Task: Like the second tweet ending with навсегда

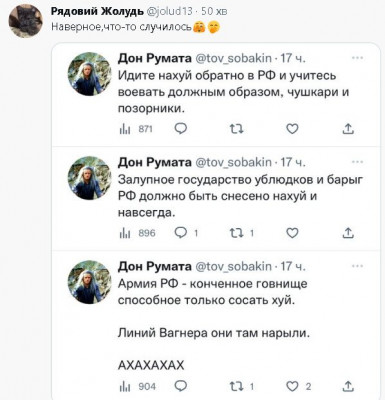Action: click(292, 233)
